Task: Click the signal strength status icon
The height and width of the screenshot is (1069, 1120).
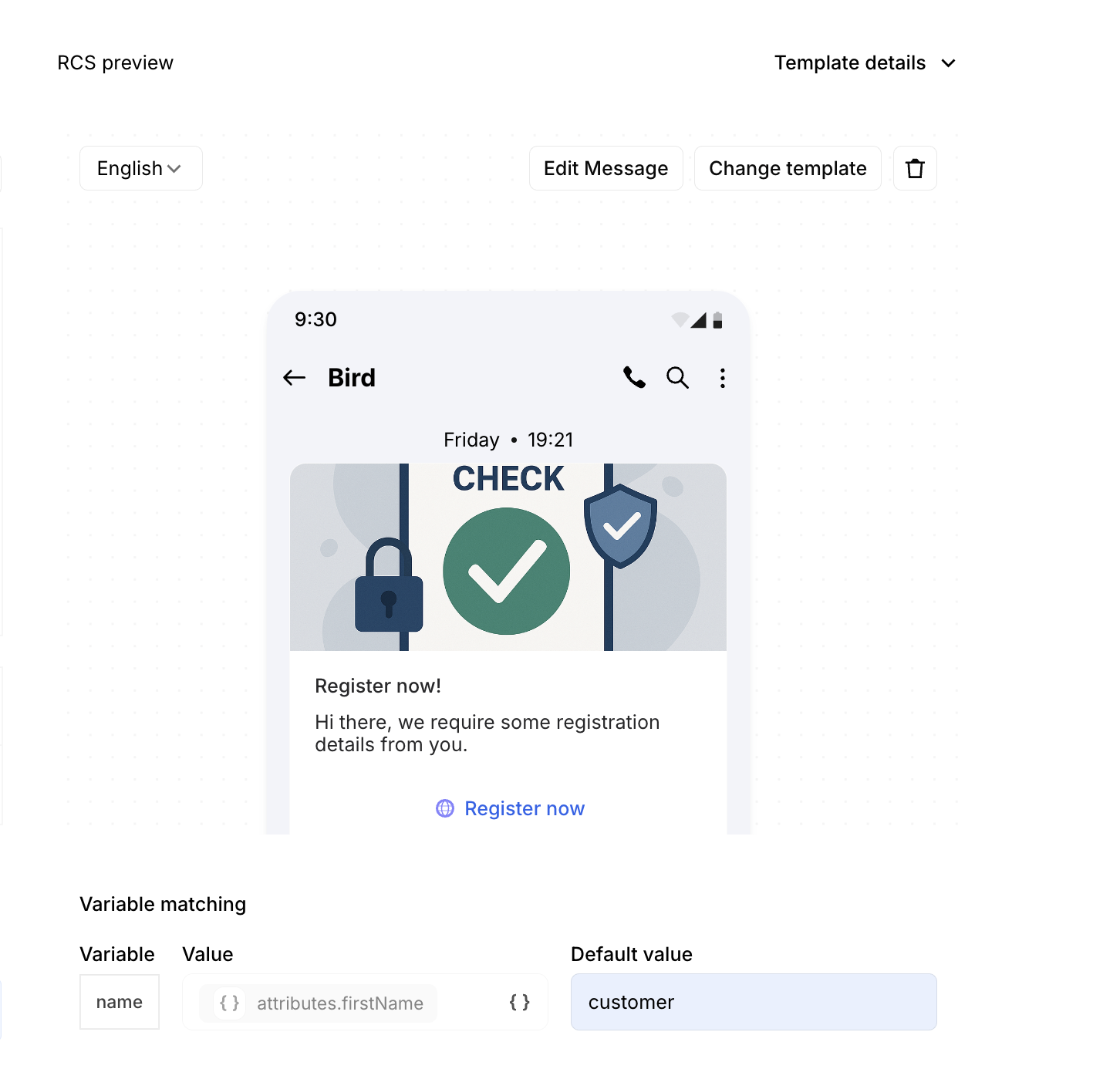Action: 699,320
